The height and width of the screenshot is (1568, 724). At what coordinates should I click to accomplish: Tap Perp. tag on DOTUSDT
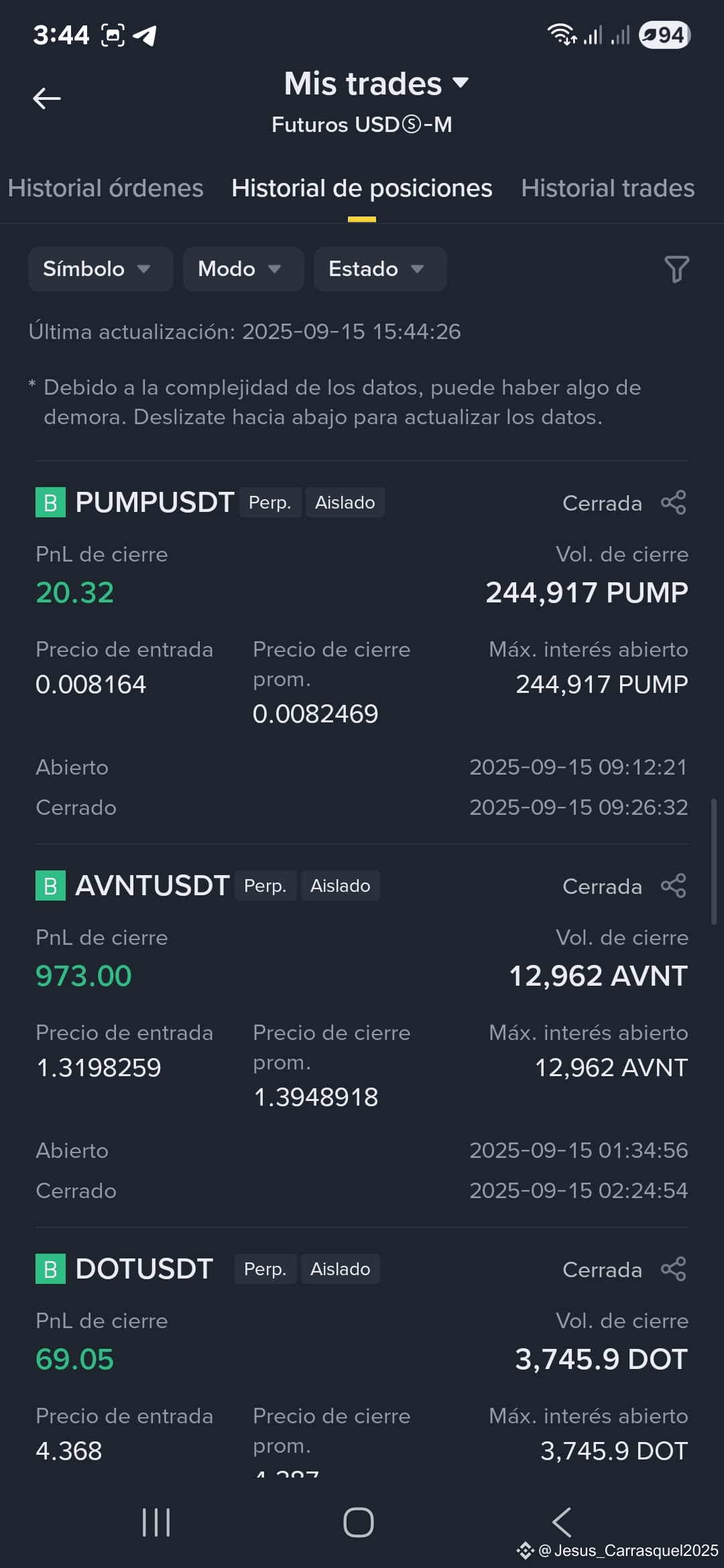(265, 1269)
